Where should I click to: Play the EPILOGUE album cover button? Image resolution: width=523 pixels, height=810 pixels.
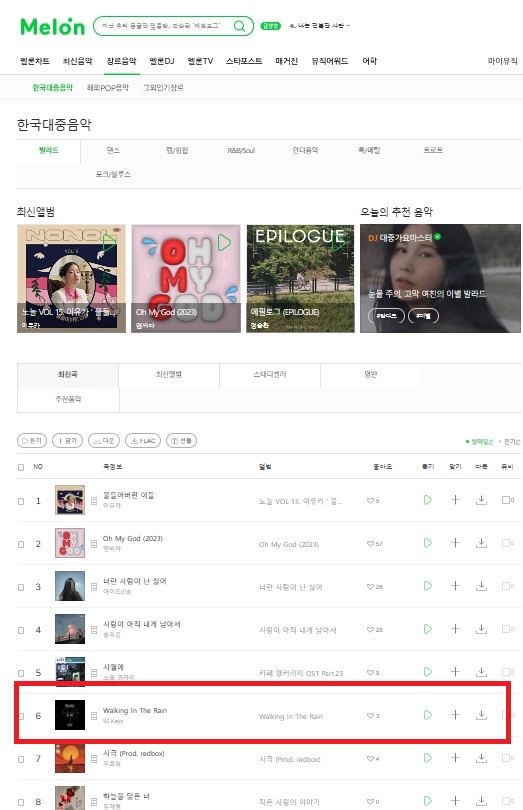coord(339,243)
